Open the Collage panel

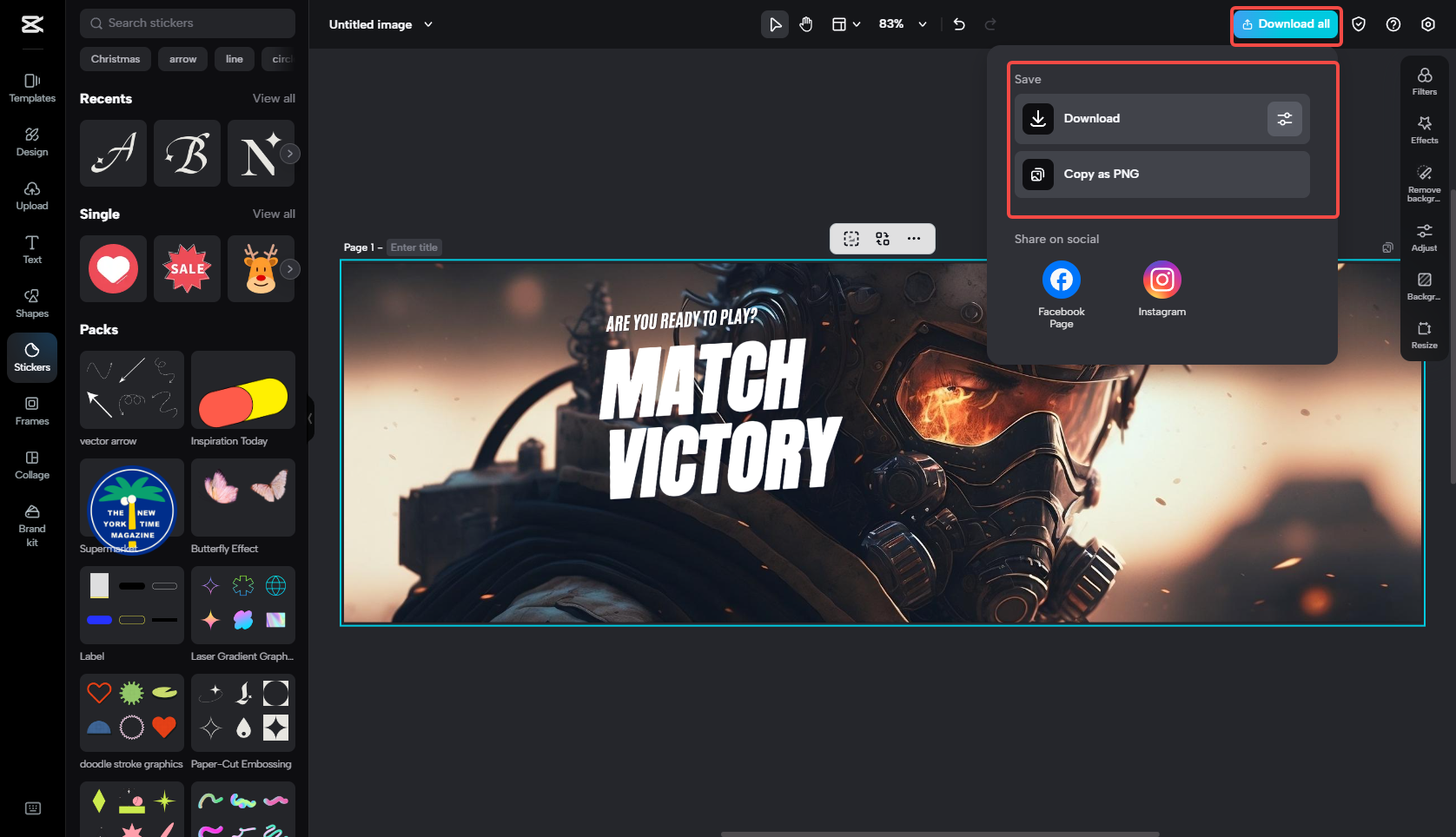tap(32, 465)
